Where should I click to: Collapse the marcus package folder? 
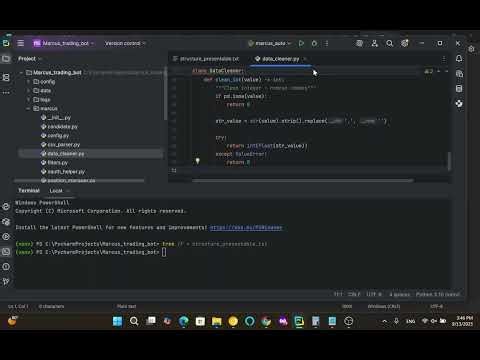[x=28, y=109]
